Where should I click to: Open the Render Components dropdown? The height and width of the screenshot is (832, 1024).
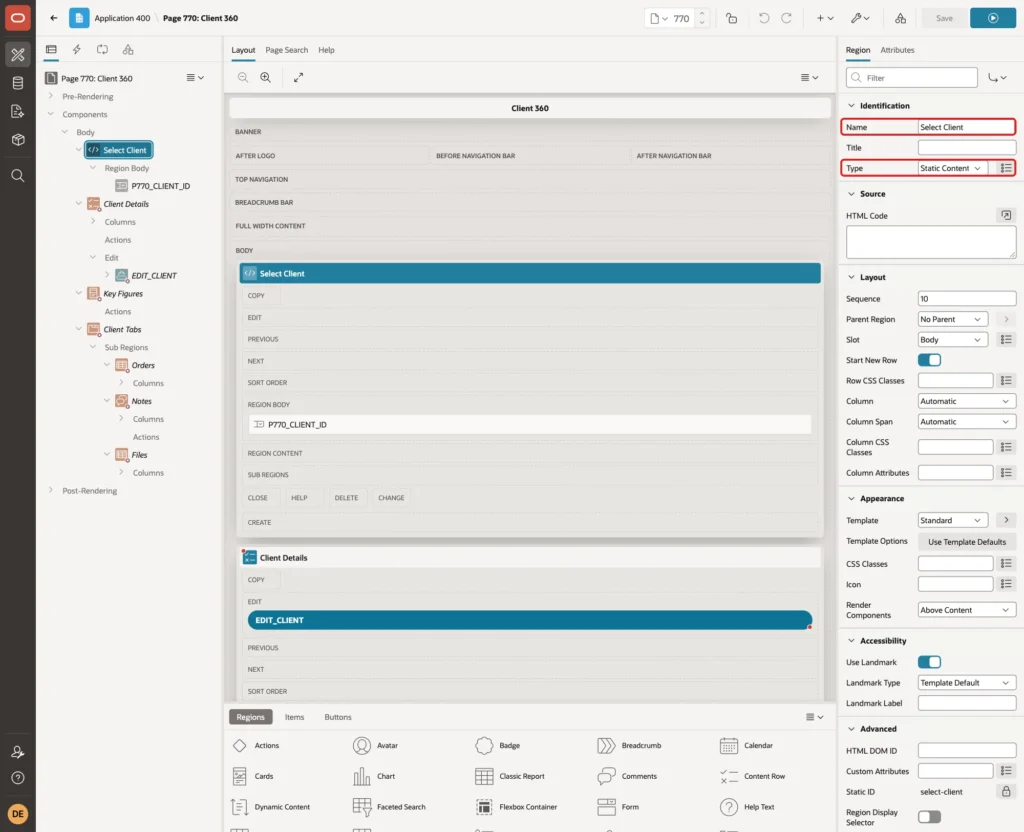click(967, 610)
